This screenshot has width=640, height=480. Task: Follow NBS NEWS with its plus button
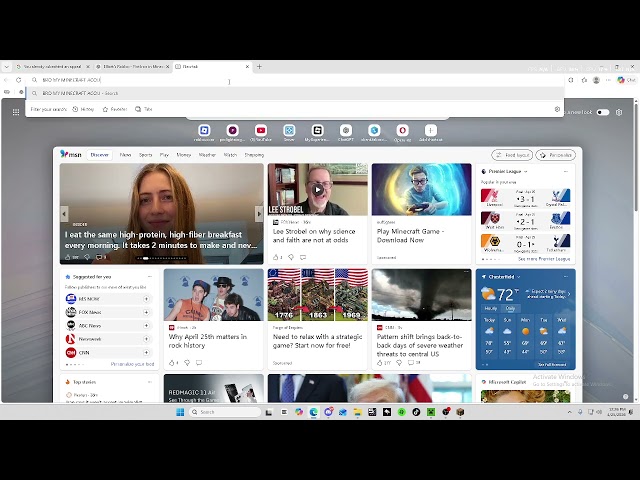coord(146,299)
